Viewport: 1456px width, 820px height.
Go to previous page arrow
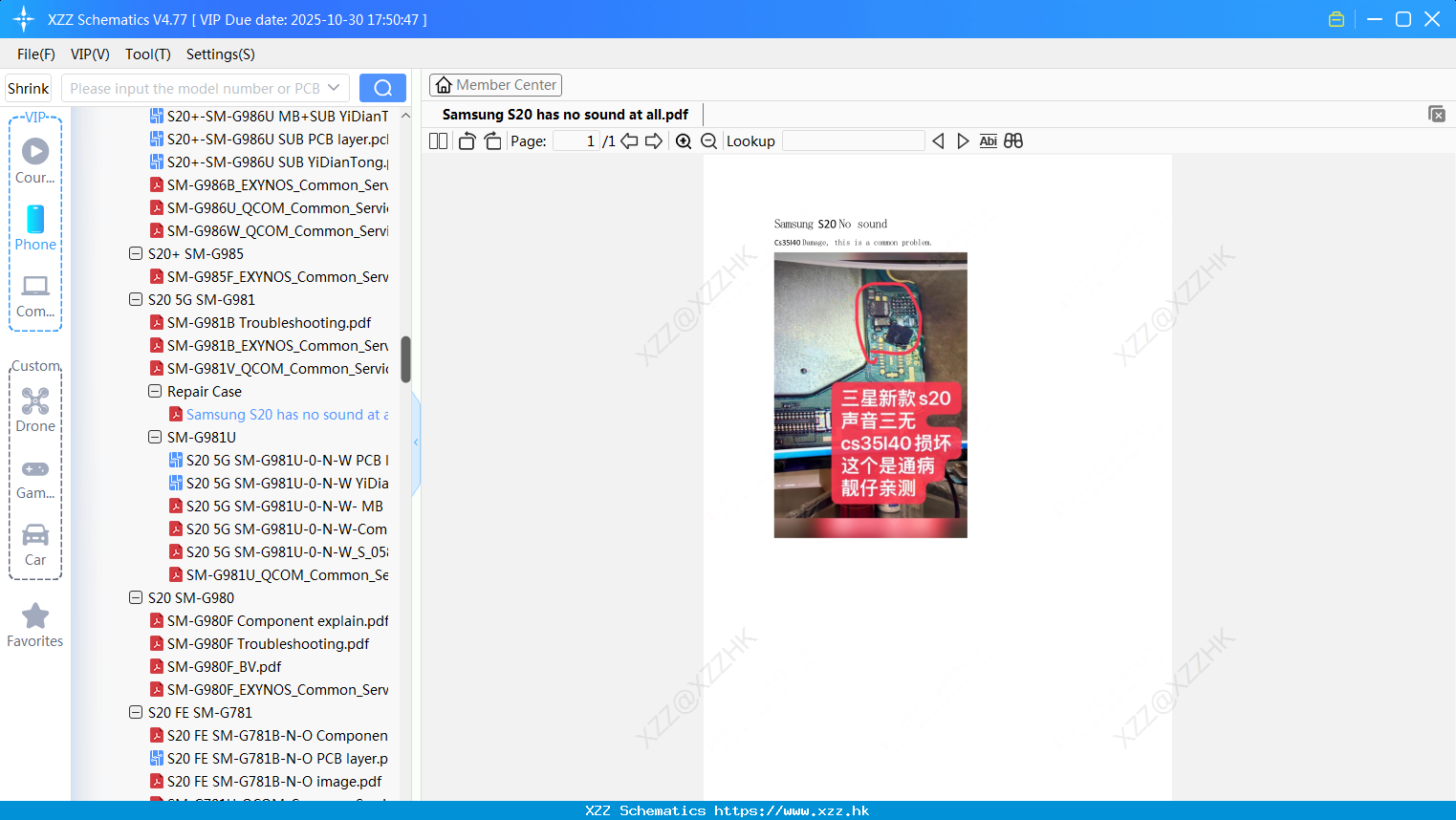click(629, 141)
